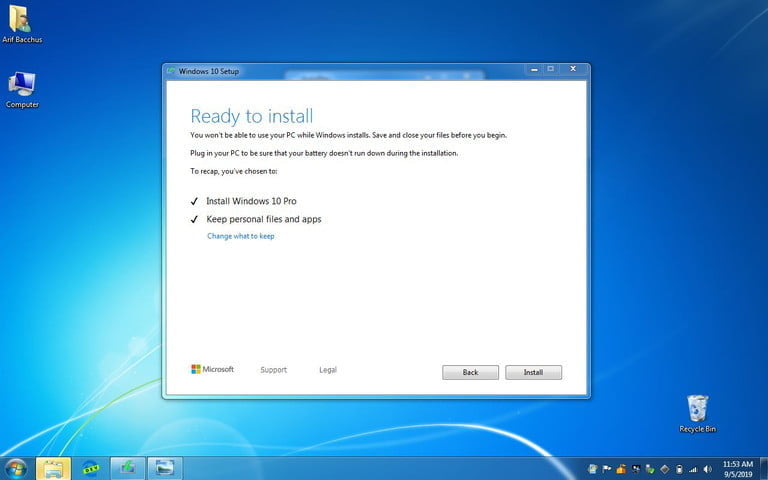This screenshot has width=768, height=480.
Task: Click the Action Center flag tray icon
Action: pyautogui.click(x=606, y=469)
